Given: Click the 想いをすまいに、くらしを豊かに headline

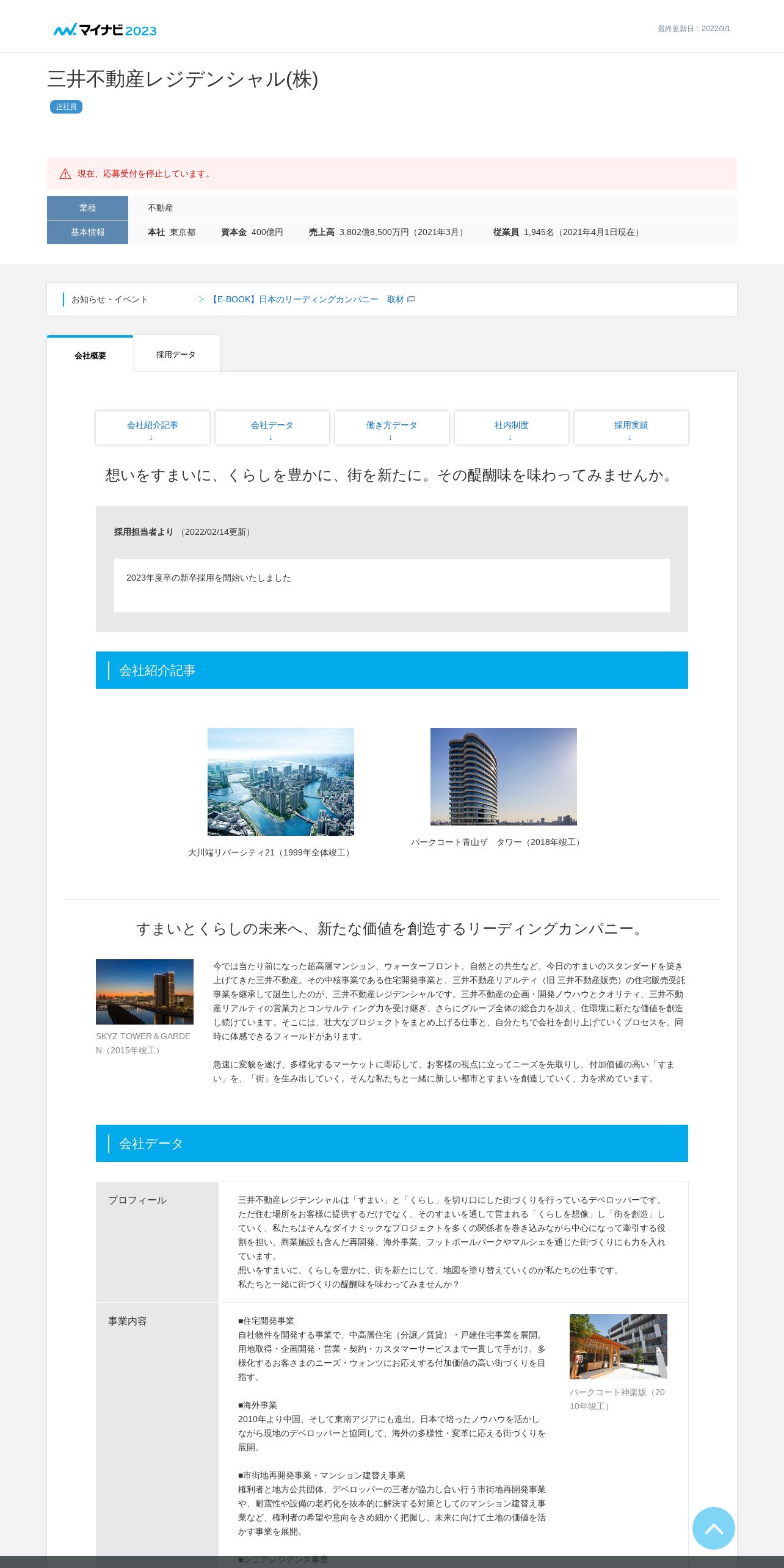Looking at the screenshot, I should click(392, 475).
